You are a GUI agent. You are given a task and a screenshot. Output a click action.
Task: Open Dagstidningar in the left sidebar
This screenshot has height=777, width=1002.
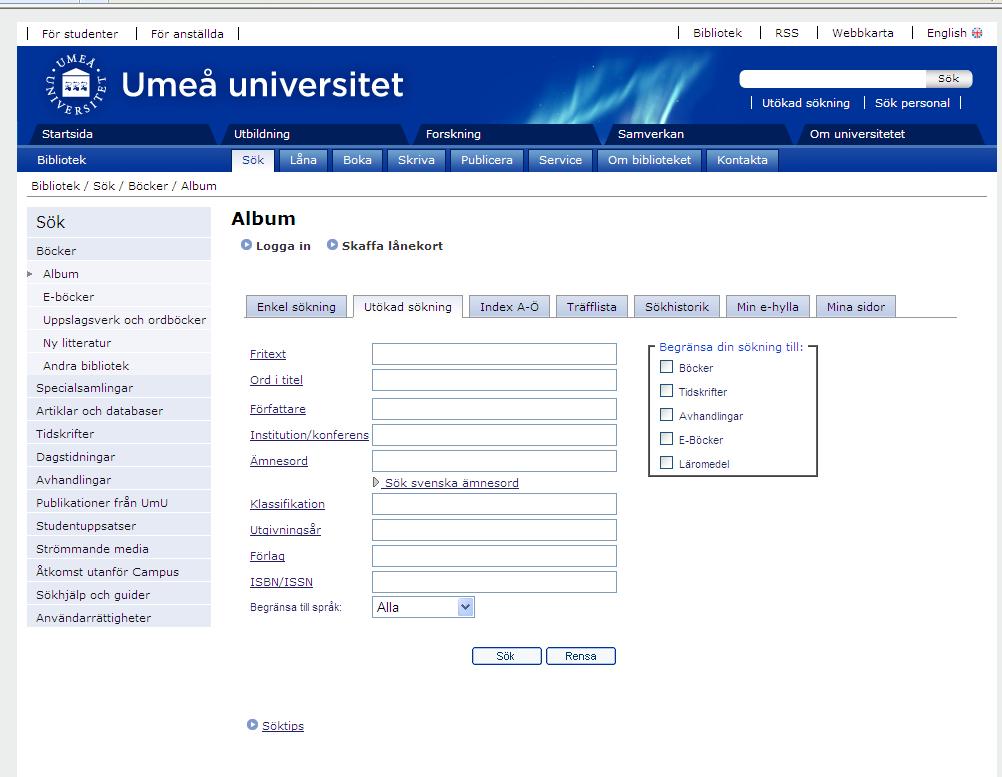point(119,457)
